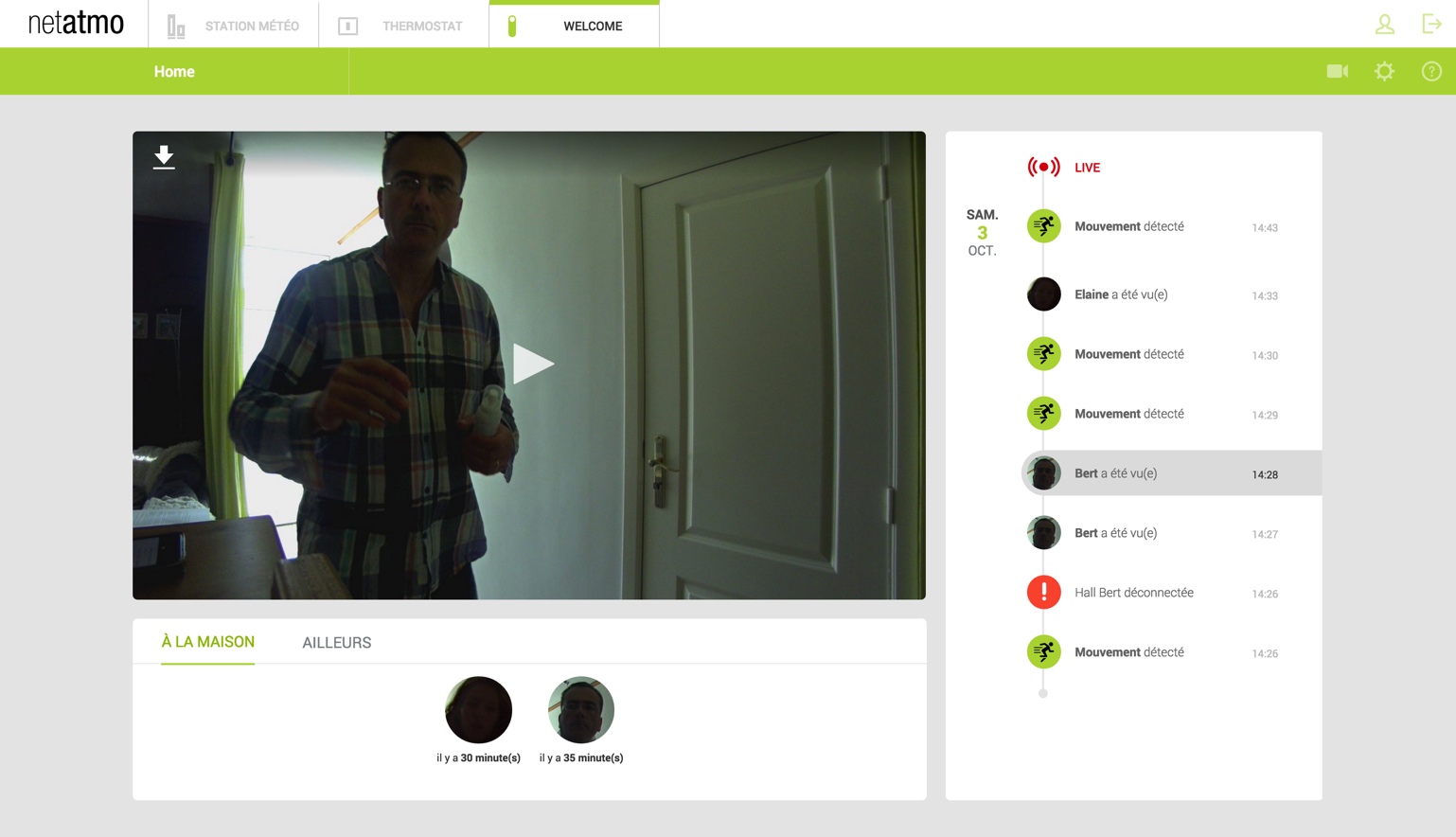Viewport: 1456px width, 837px height.
Task: Select the red alert Hall Bert déconnectée icon
Action: point(1043,593)
